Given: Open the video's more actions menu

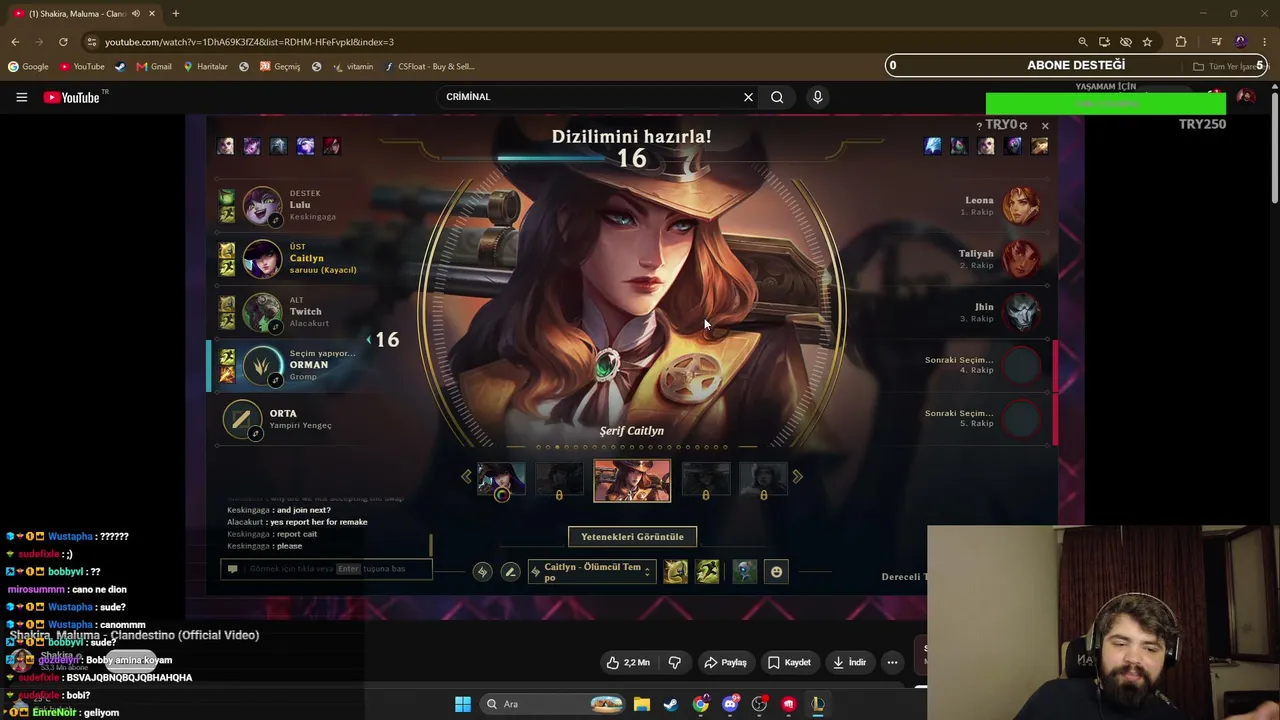Looking at the screenshot, I should tap(892, 662).
